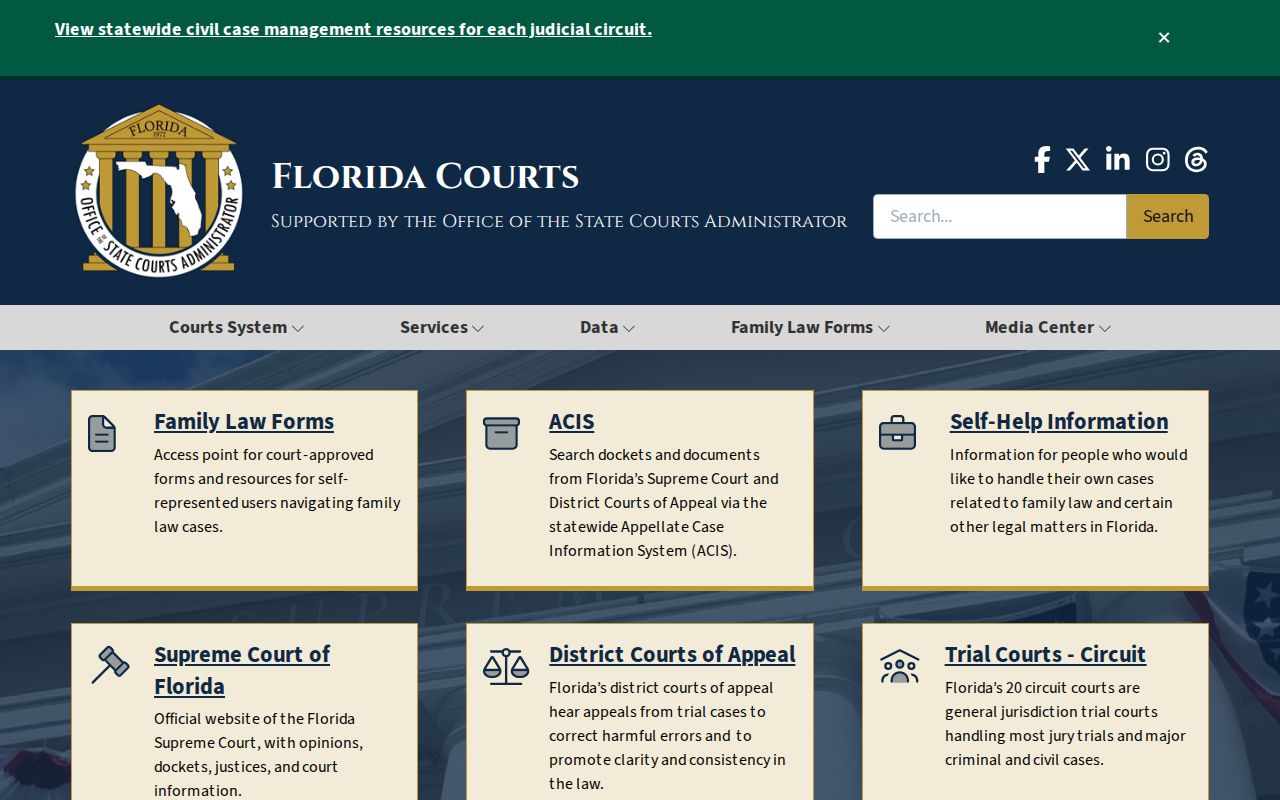This screenshot has width=1280, height=800.
Task: Click the briefcase icon beside Self-Help Information
Action: click(x=897, y=433)
